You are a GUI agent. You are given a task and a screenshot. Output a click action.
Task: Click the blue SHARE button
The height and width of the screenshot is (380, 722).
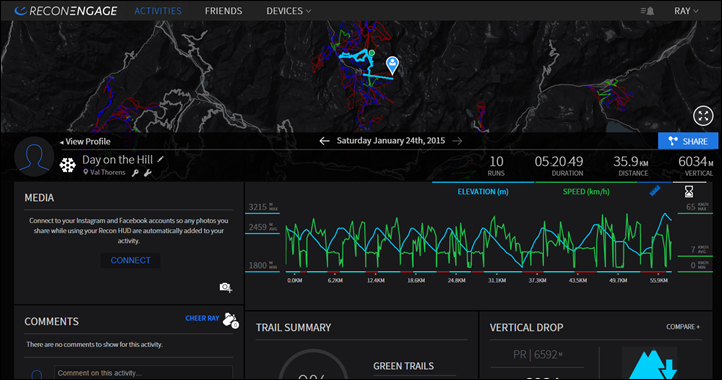688,141
